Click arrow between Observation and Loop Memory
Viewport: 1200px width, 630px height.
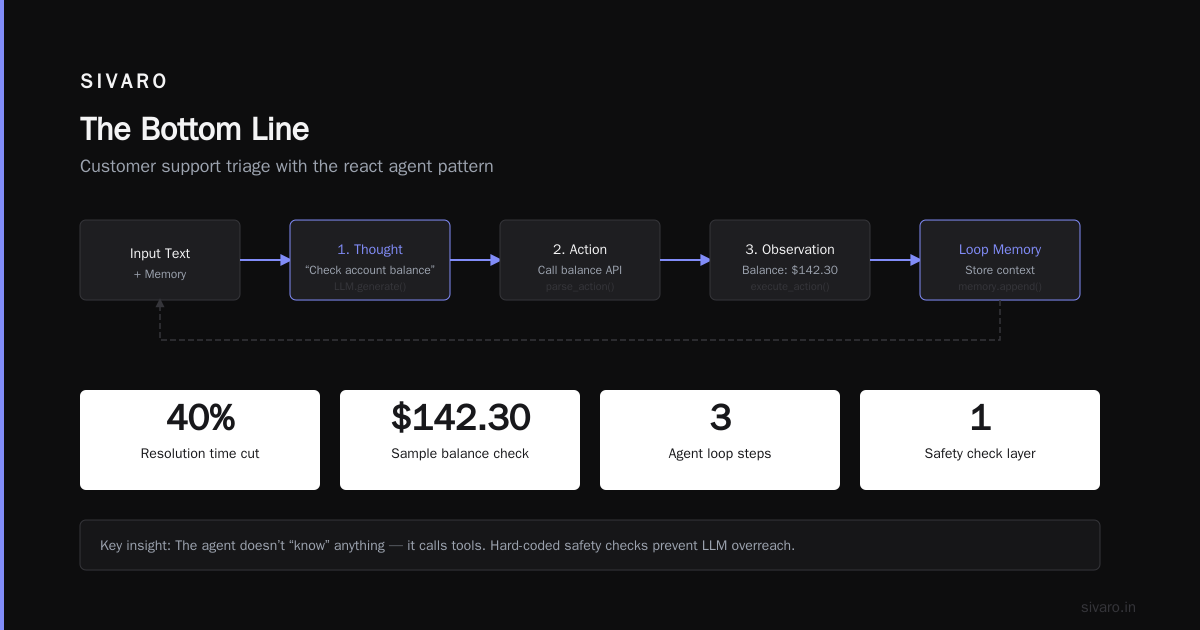click(895, 260)
